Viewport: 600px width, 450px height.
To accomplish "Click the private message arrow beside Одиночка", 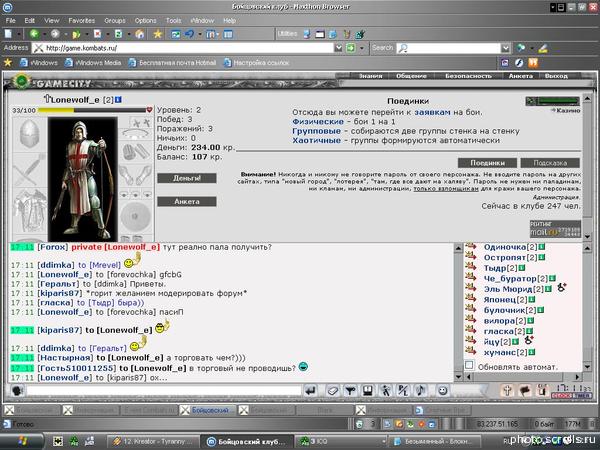I will pyautogui.click(x=471, y=247).
